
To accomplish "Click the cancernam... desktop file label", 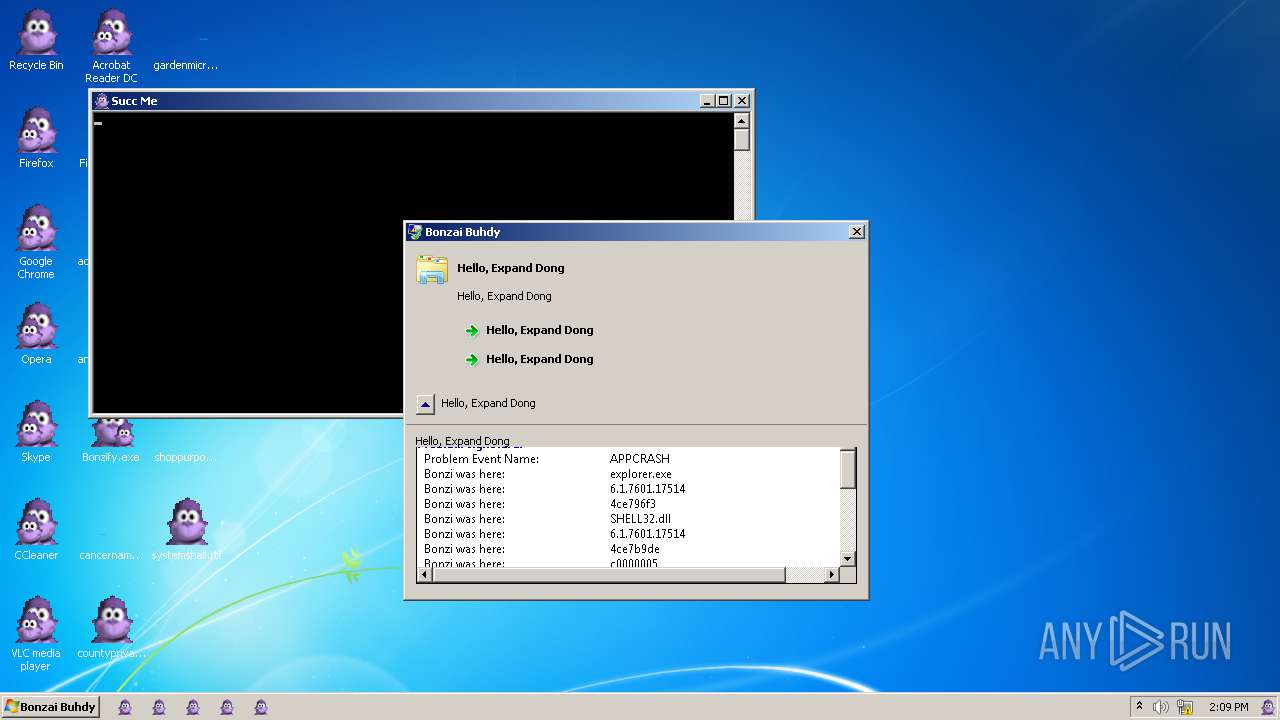I will (x=111, y=555).
